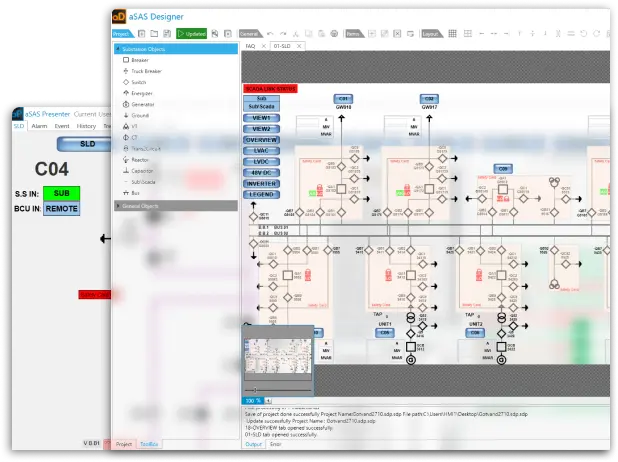Open History tab in aSAS Presenter

pyautogui.click(x=86, y=126)
